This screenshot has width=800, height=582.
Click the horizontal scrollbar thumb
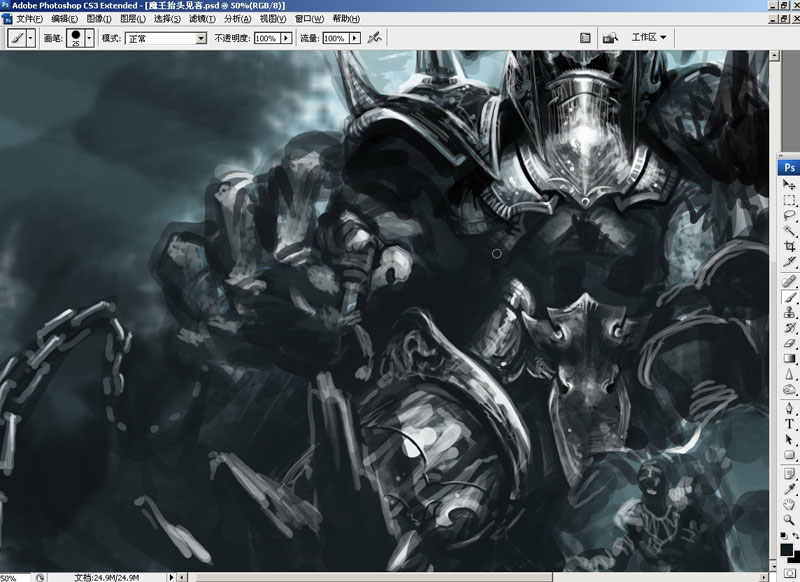tap(374, 577)
